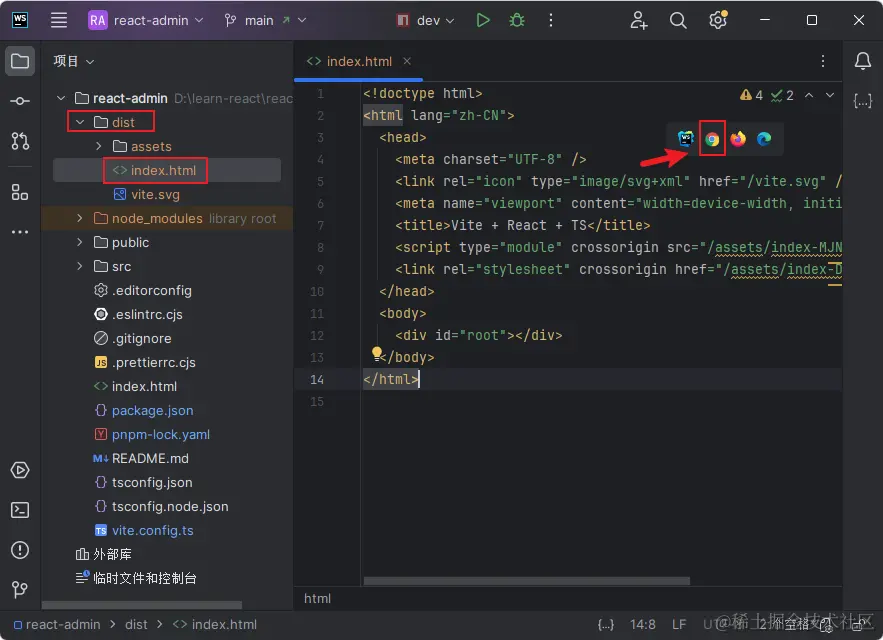Screen dimensions: 883x640
Task: Open IDE settings gear
Action: click(x=717, y=20)
